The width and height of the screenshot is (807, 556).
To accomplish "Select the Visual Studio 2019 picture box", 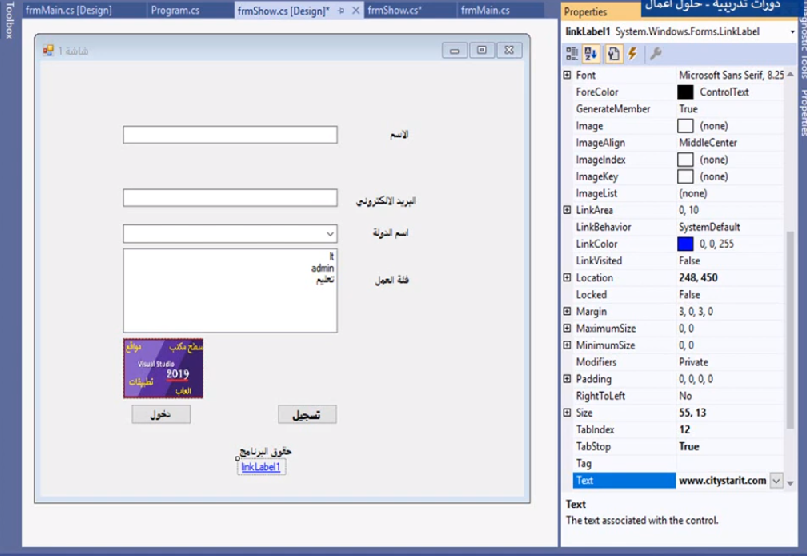I will coord(163,367).
